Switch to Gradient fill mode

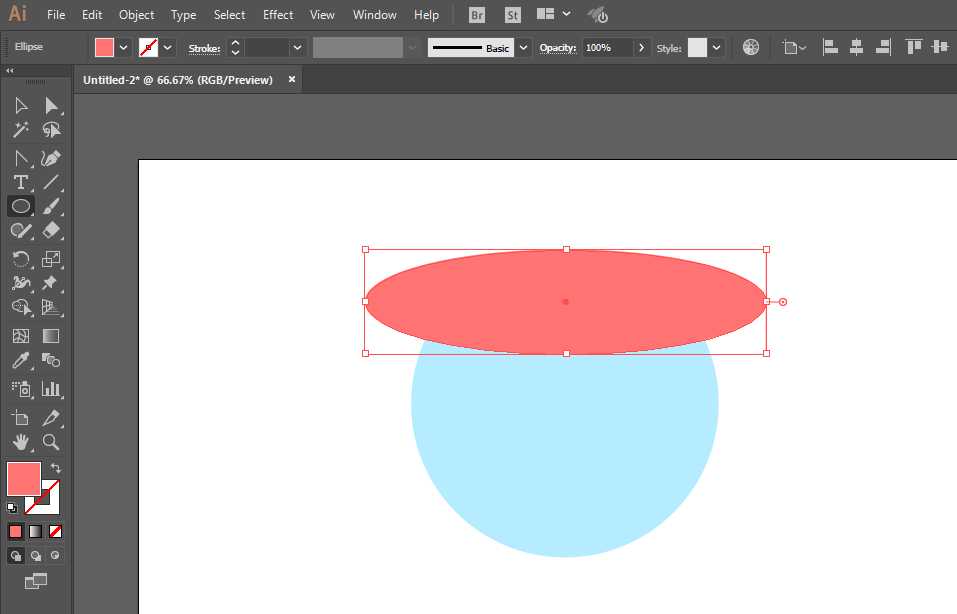click(x=35, y=532)
